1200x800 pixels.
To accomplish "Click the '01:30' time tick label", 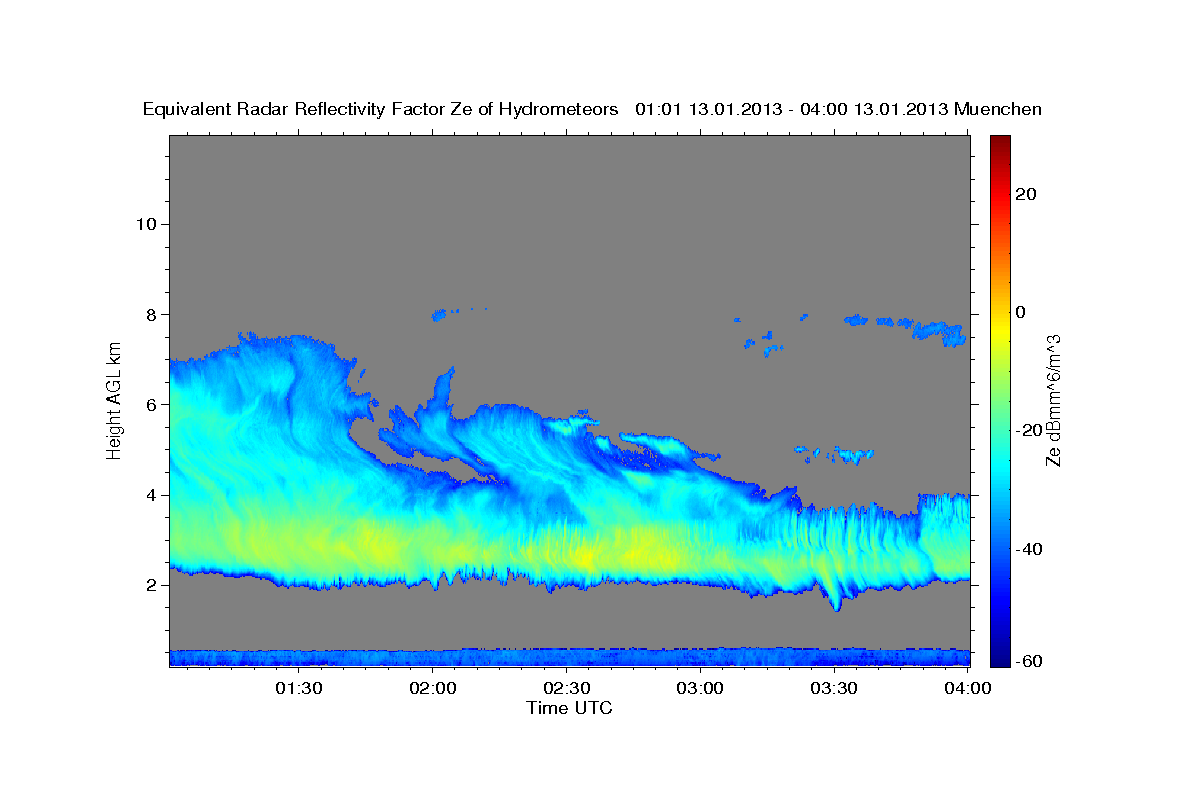I will (298, 688).
